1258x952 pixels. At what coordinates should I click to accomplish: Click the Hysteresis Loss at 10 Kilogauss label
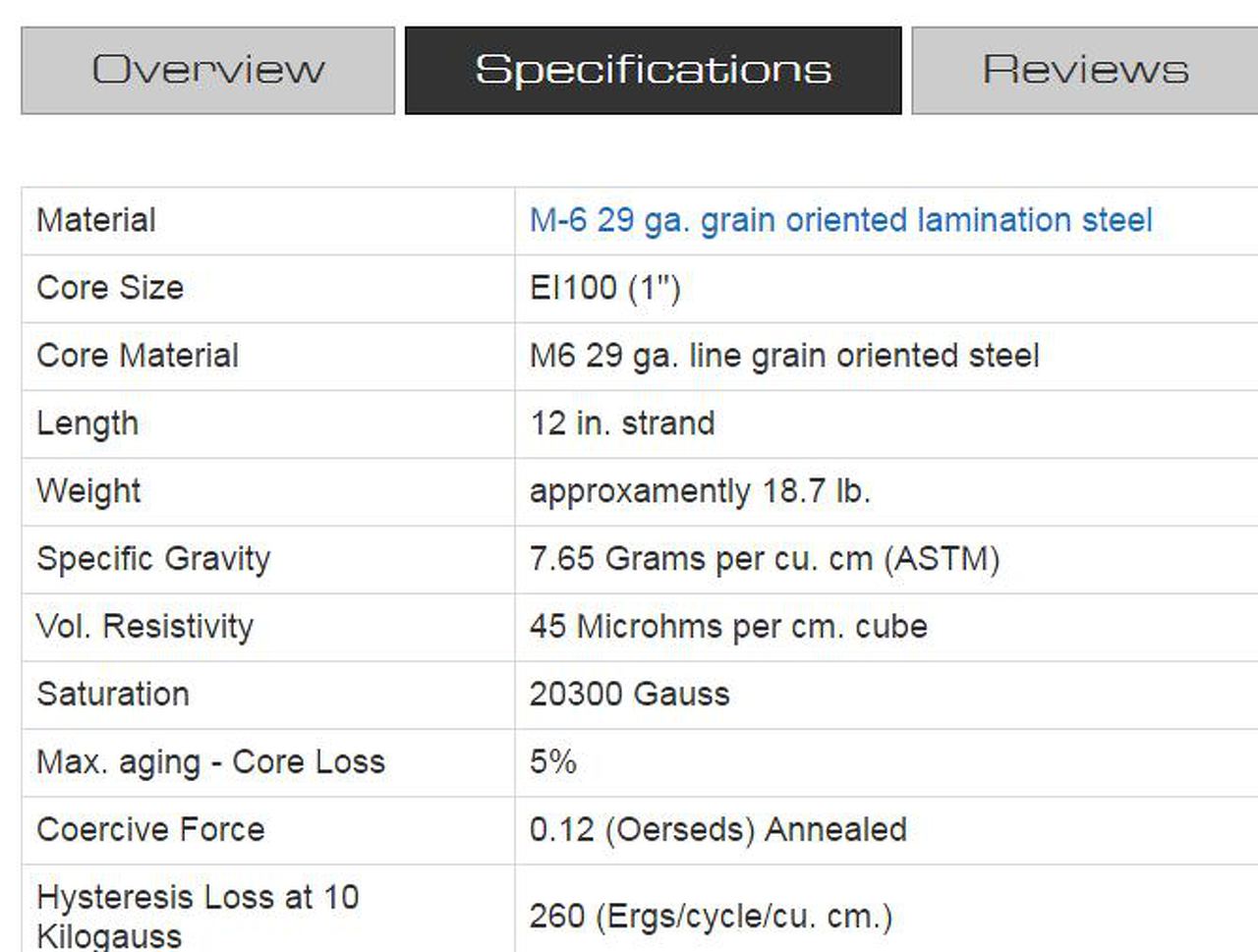(x=198, y=915)
